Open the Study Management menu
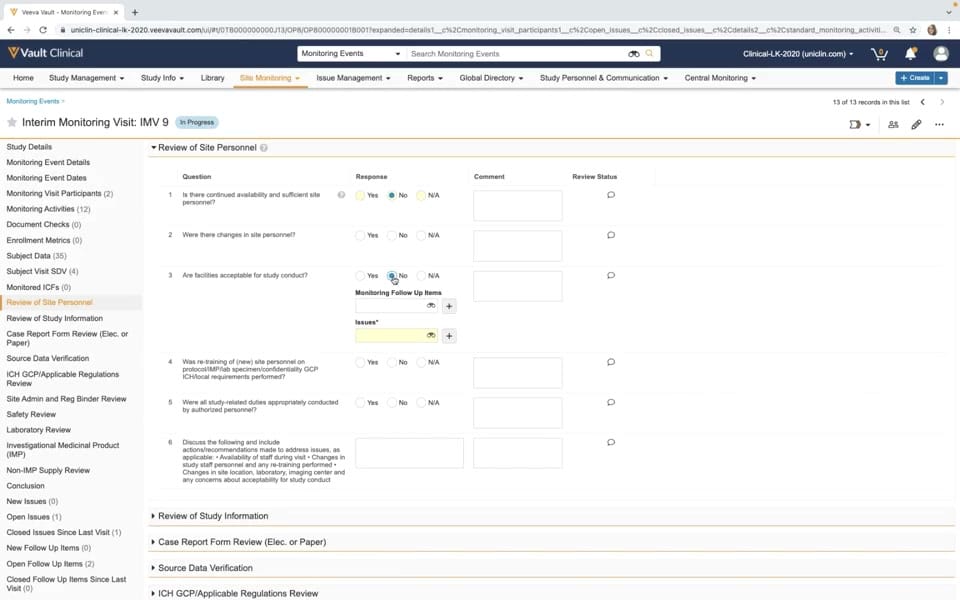This screenshot has width=960, height=600. 86,78
